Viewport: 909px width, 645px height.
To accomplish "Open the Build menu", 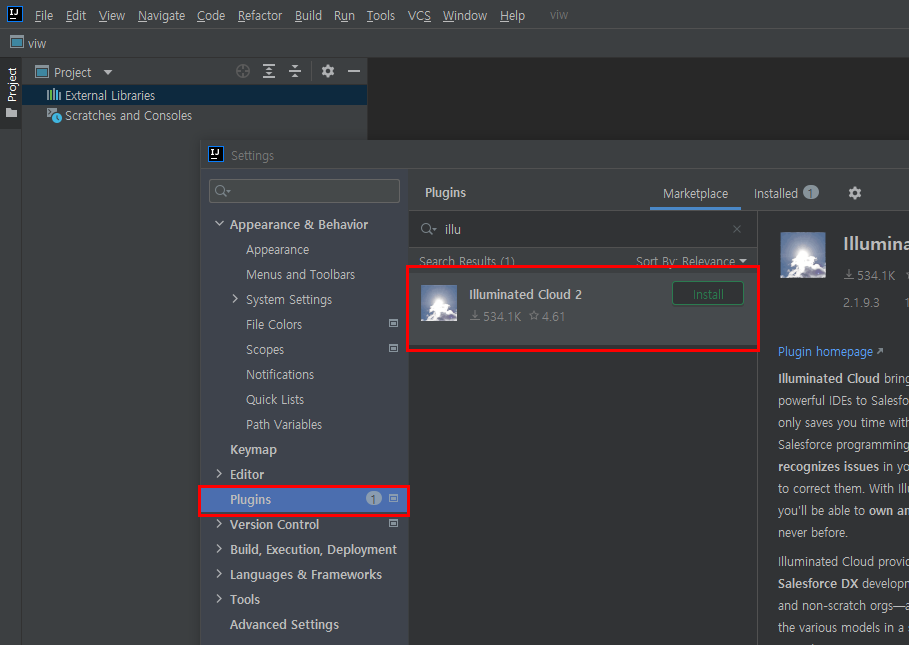I will (308, 16).
